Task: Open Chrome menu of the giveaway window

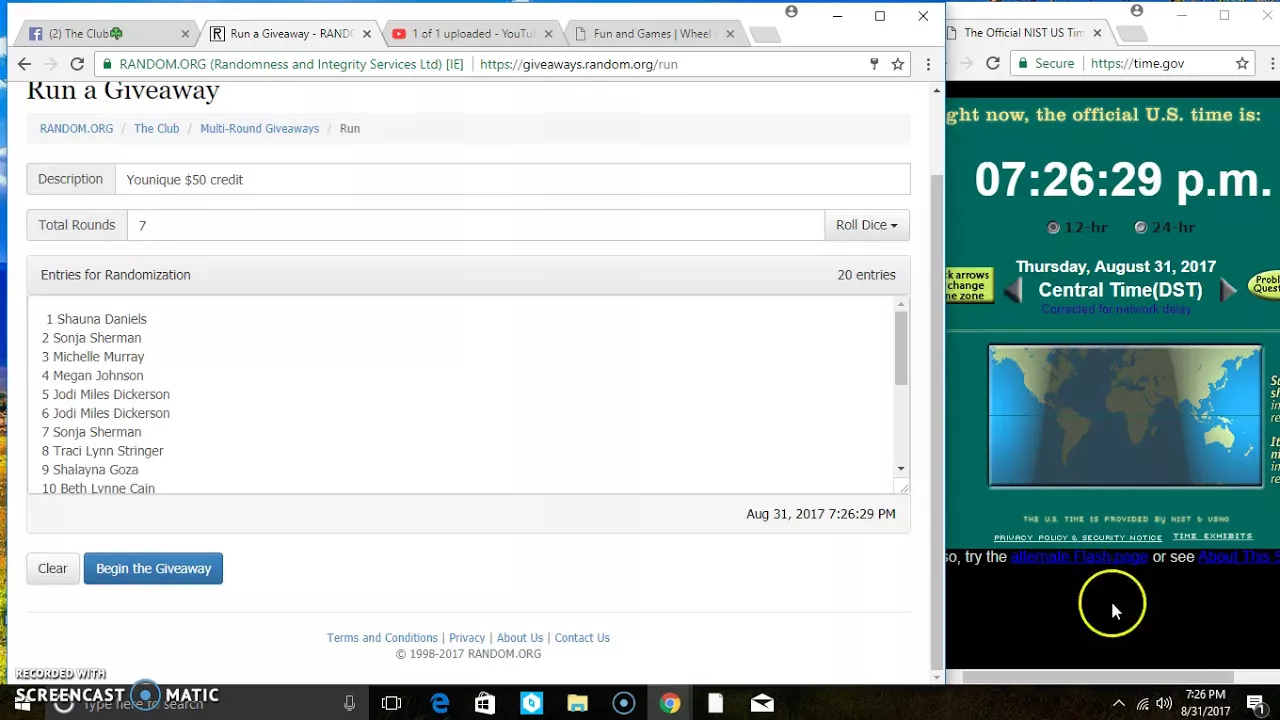Action: pyautogui.click(x=928, y=64)
